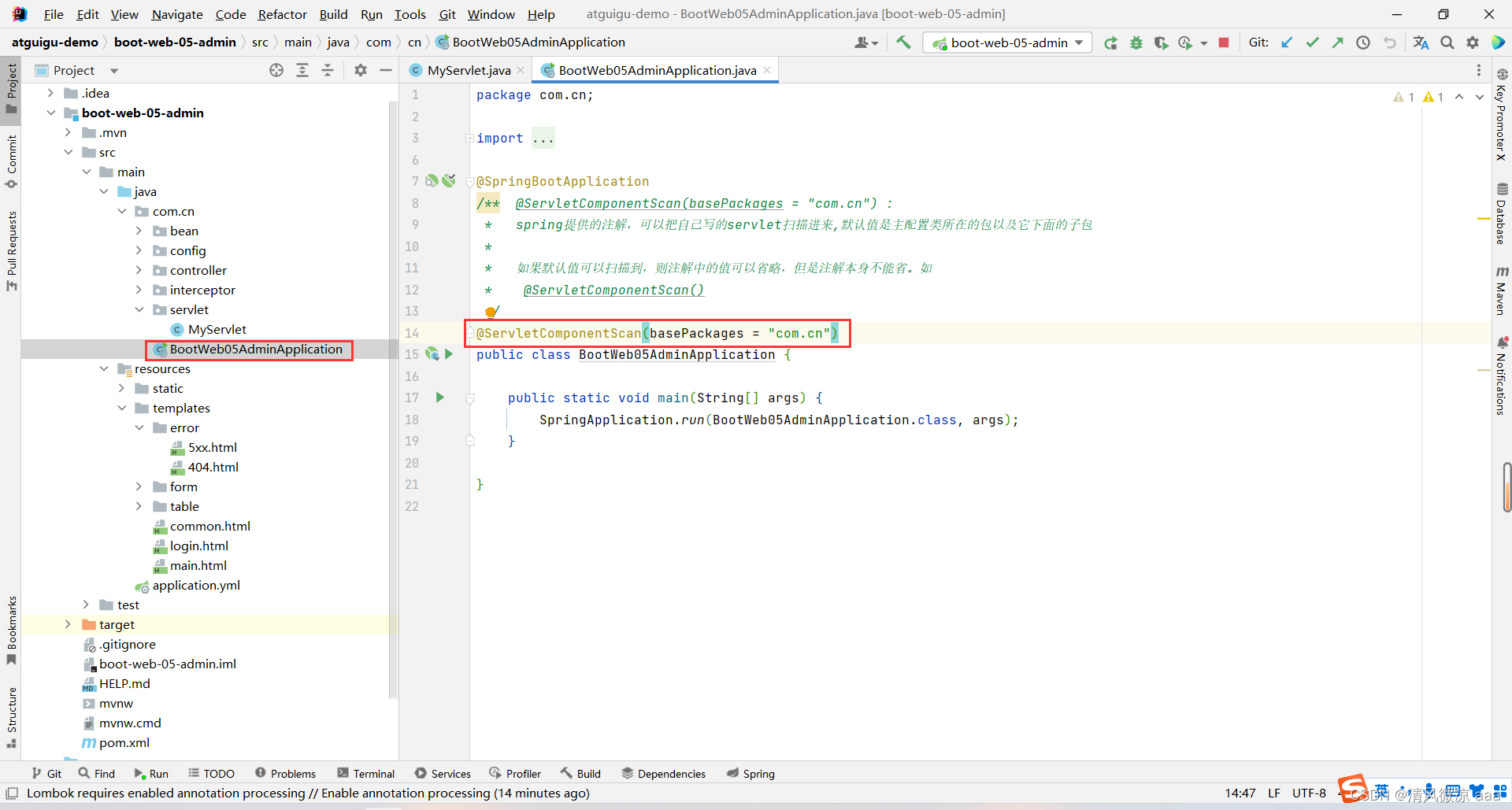Expand all in Project panel

[302, 70]
